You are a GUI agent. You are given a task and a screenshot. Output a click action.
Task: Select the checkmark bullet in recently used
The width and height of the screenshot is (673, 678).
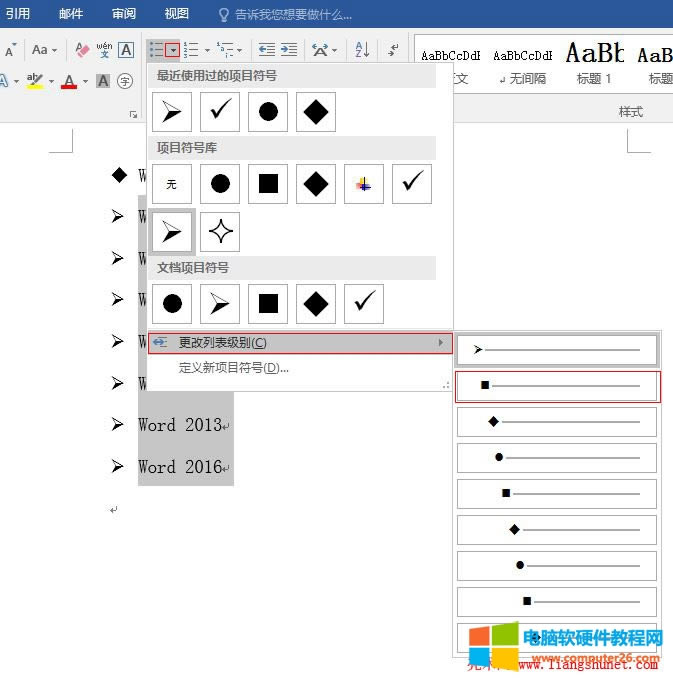pos(220,112)
